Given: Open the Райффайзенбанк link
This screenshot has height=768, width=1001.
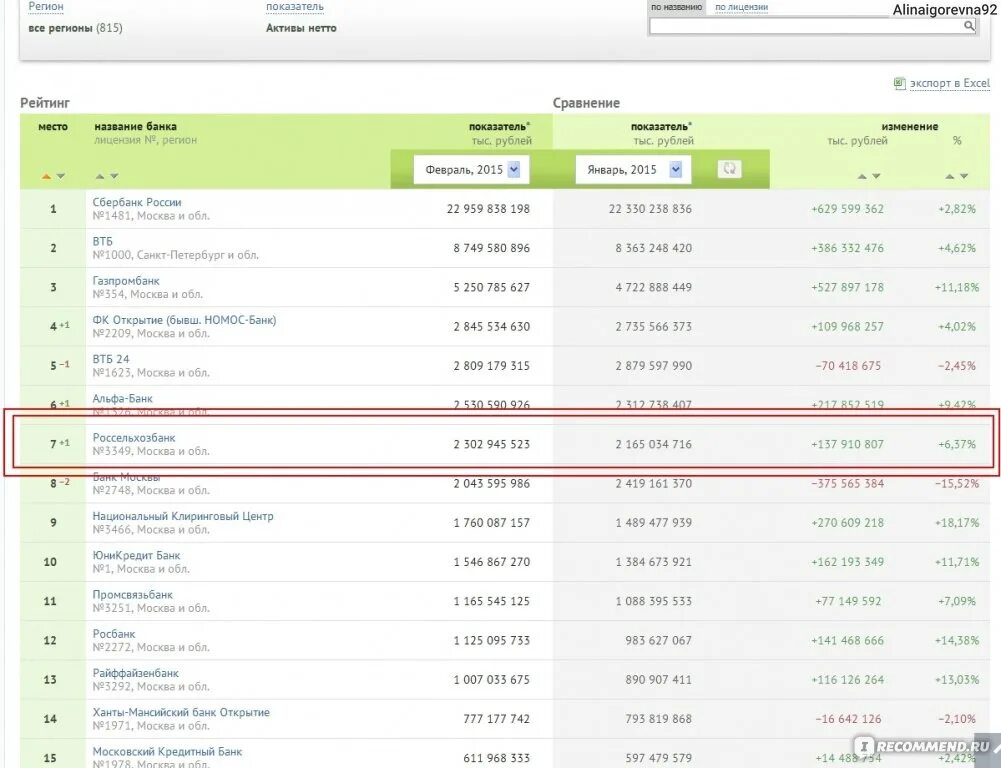Looking at the screenshot, I should (x=136, y=673).
